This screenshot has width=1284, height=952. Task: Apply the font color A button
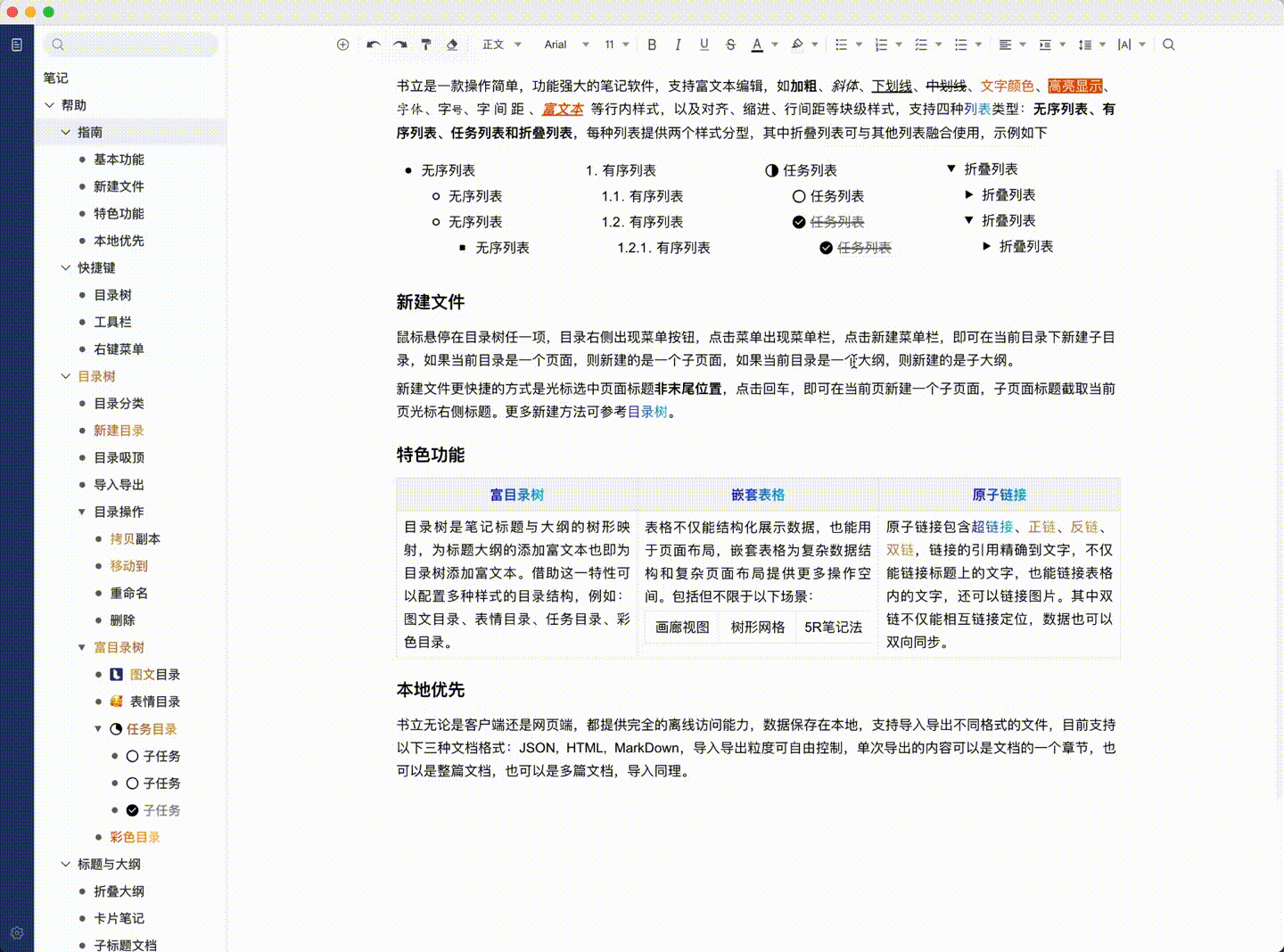click(757, 45)
